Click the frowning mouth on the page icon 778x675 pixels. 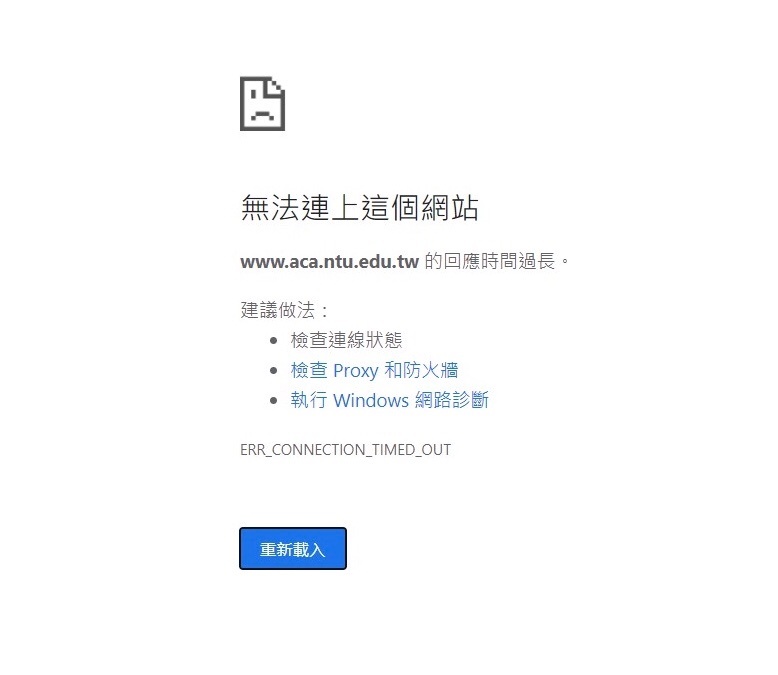(262, 116)
